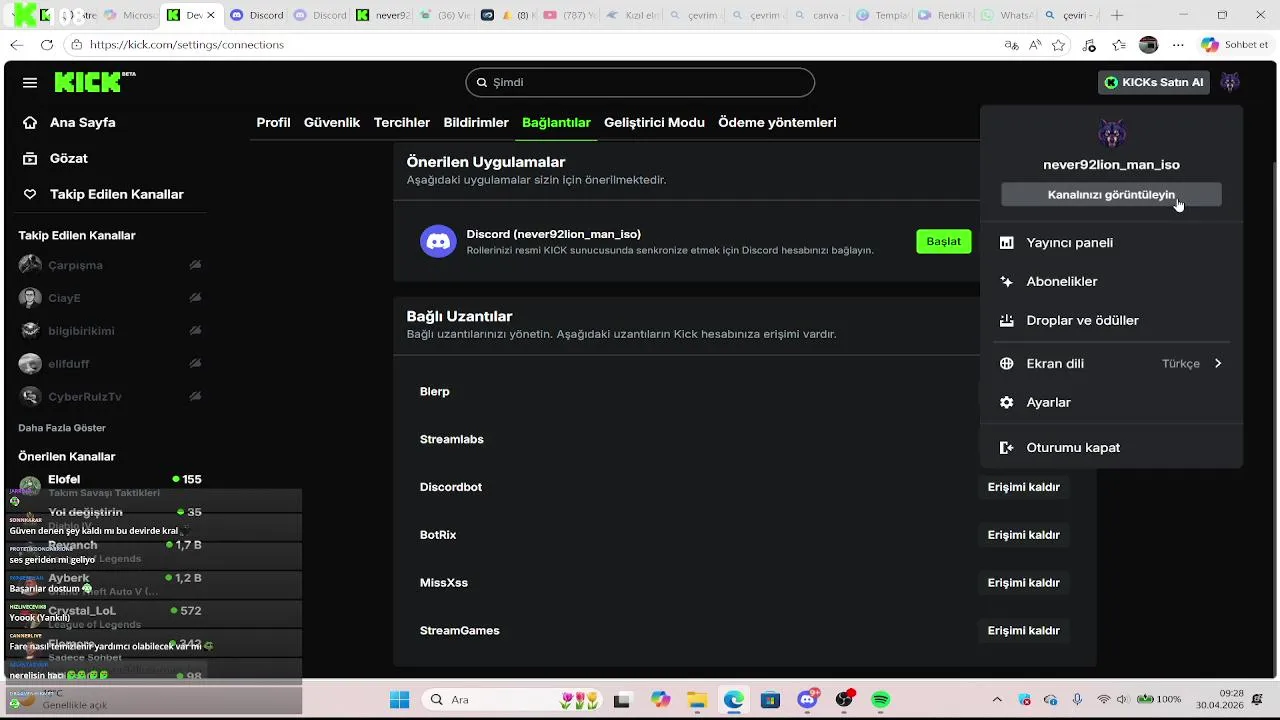Reload the page with the refresh icon

(x=47, y=45)
